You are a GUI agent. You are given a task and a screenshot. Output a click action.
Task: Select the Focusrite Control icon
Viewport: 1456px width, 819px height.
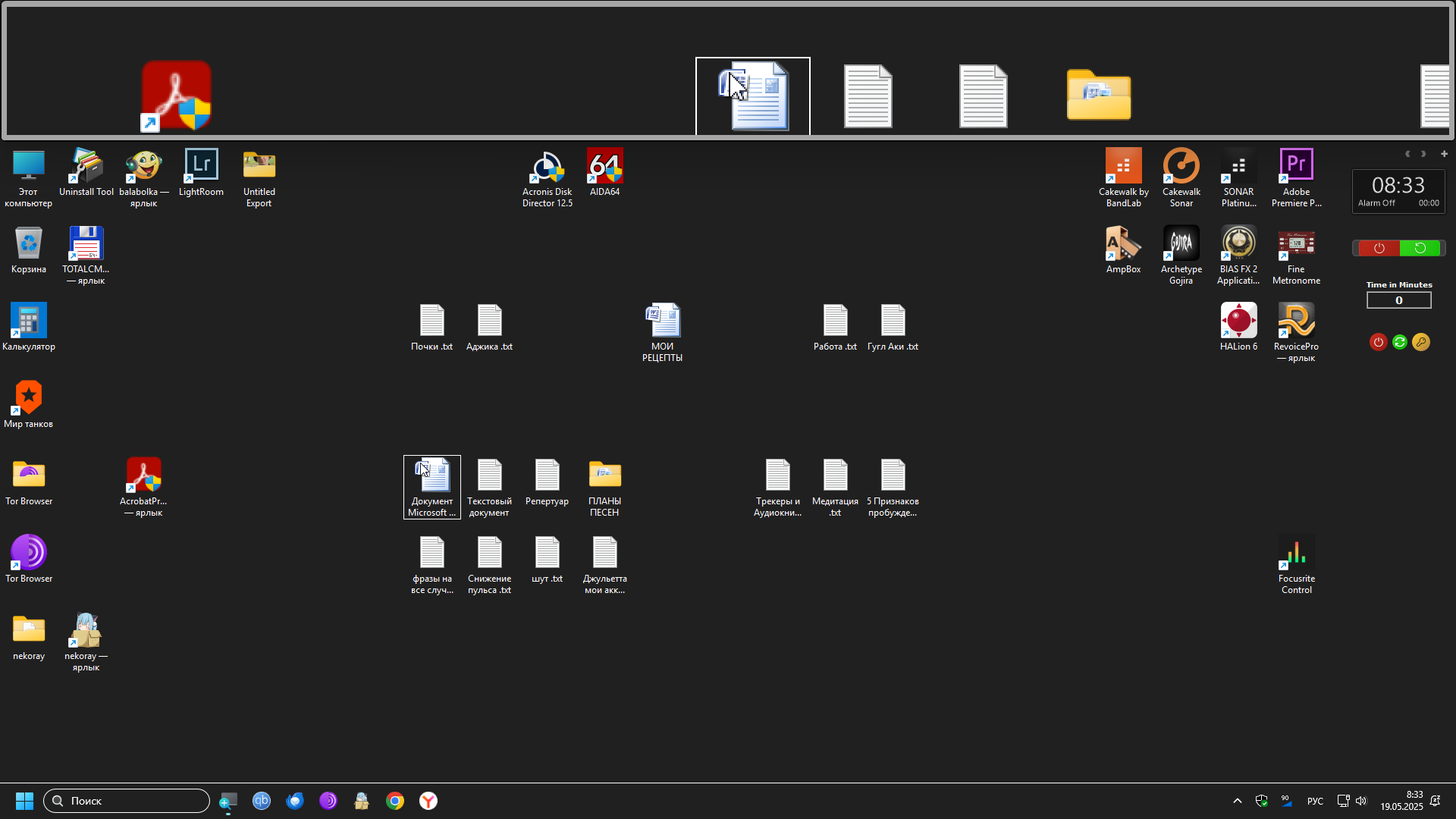click(x=1296, y=564)
